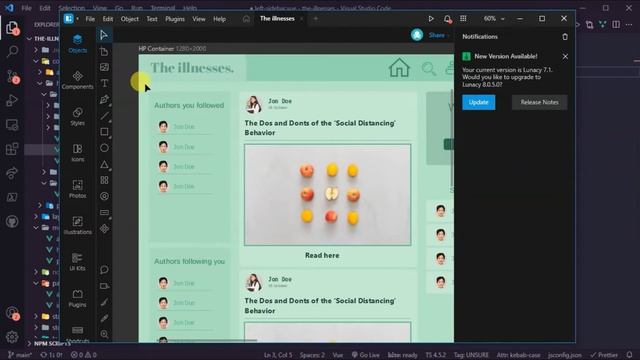Open GitHub view in VS Code activity bar
The image size is (640, 360).
point(12,222)
